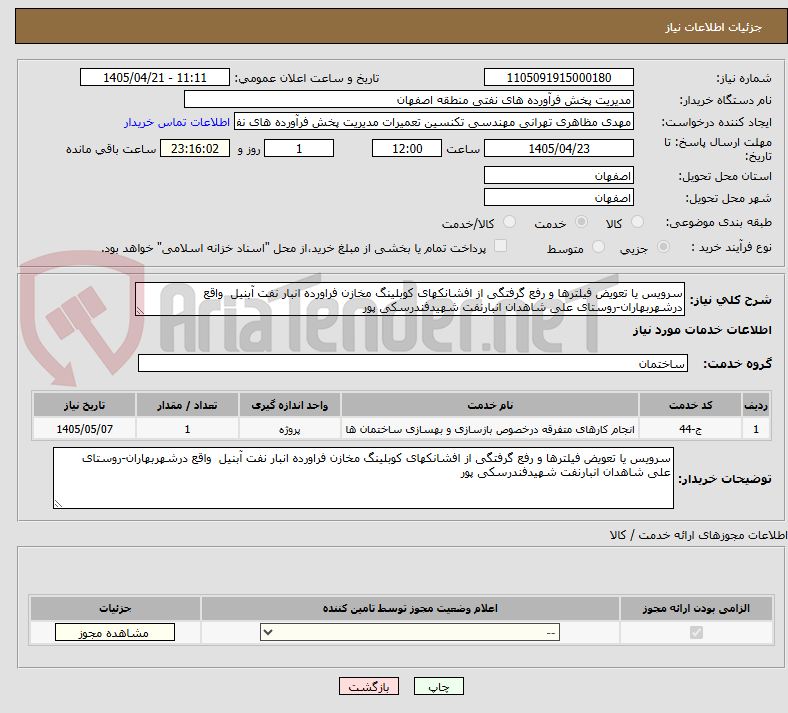
Task: Click the کد خدمت column header
Action: coord(691,405)
